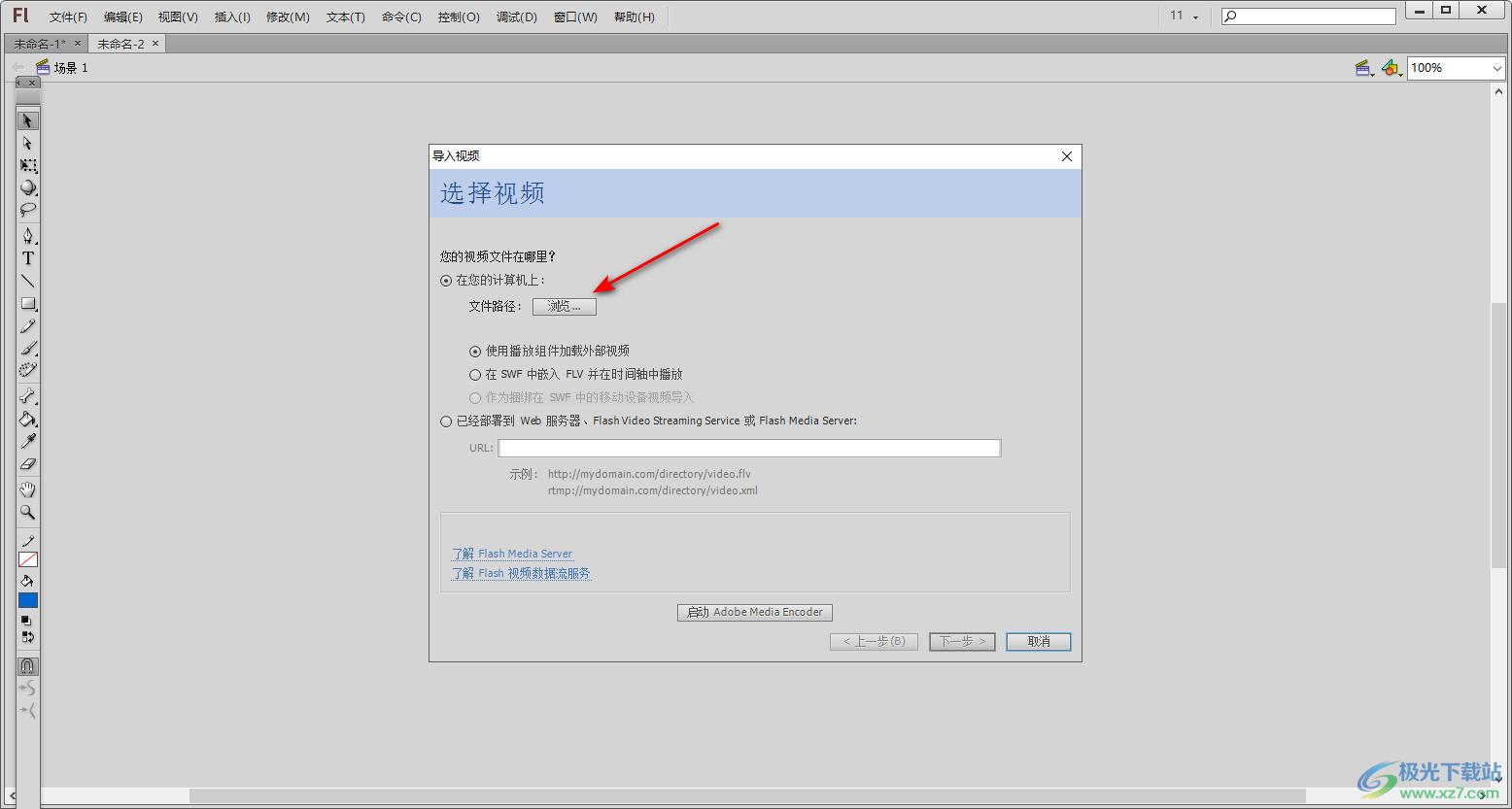Open the 视图(V) menu
Viewport: 1512px width, 809px height.
pyautogui.click(x=178, y=17)
